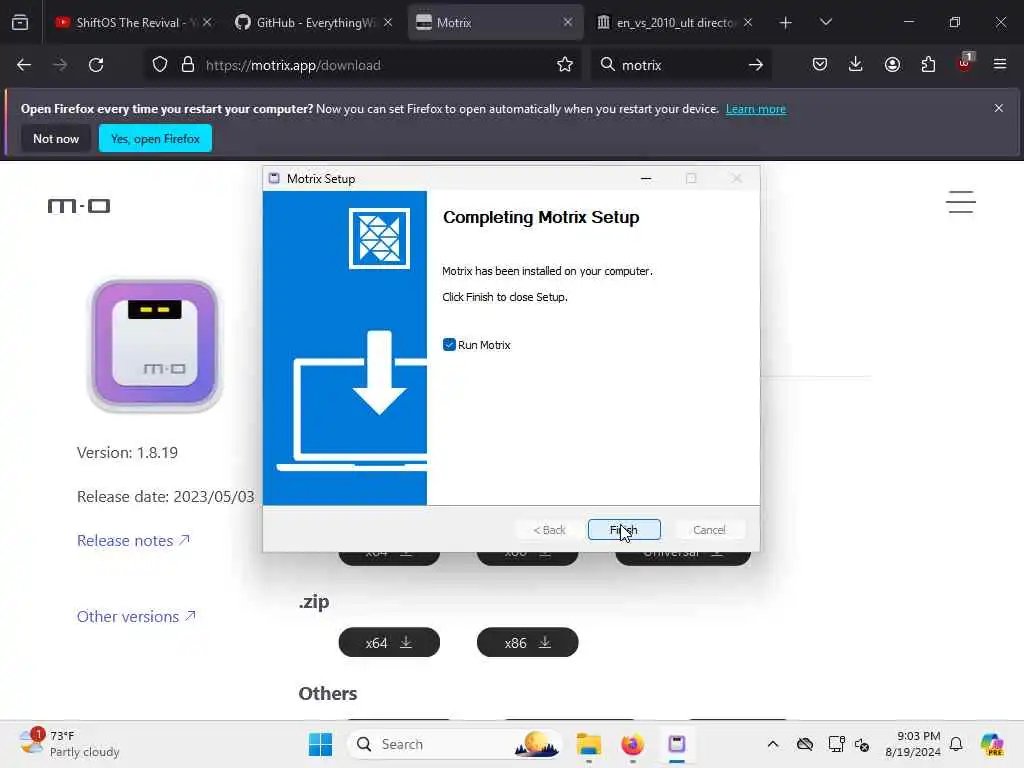1024x768 pixels.
Task: Open the Motrix website hamburger menu
Action: coord(961,202)
